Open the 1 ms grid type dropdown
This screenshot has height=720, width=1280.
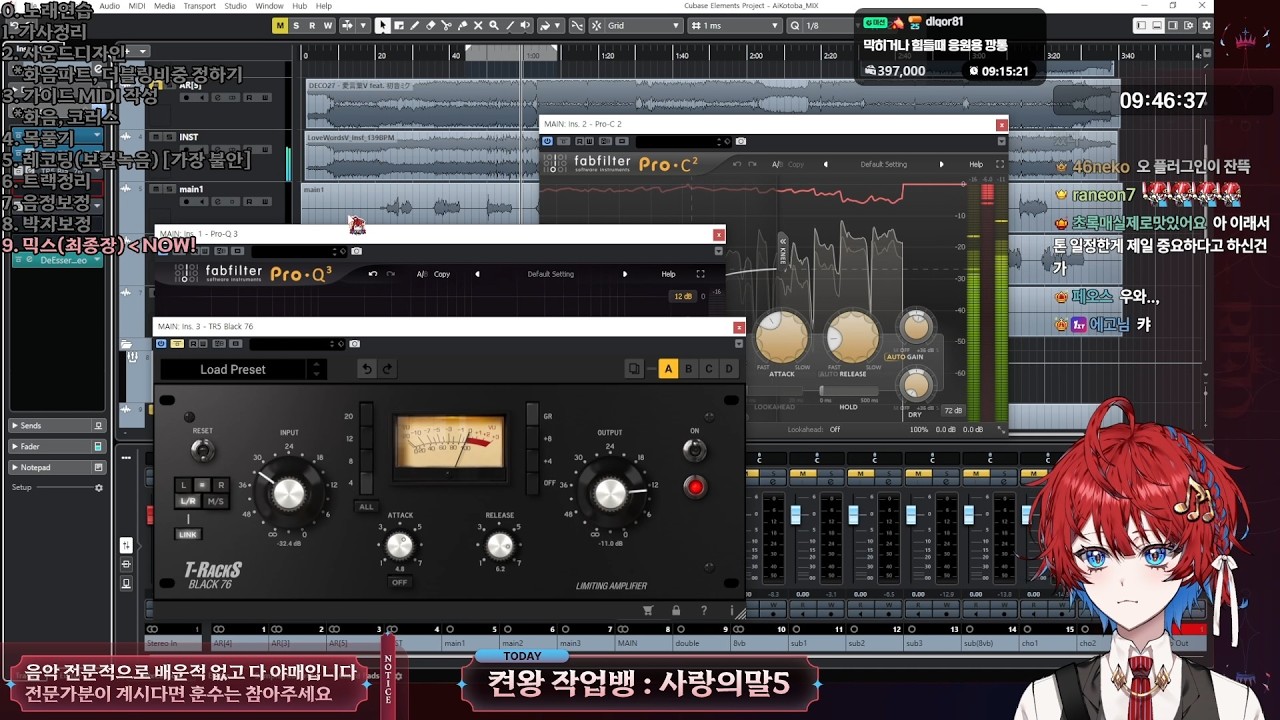click(x=735, y=25)
